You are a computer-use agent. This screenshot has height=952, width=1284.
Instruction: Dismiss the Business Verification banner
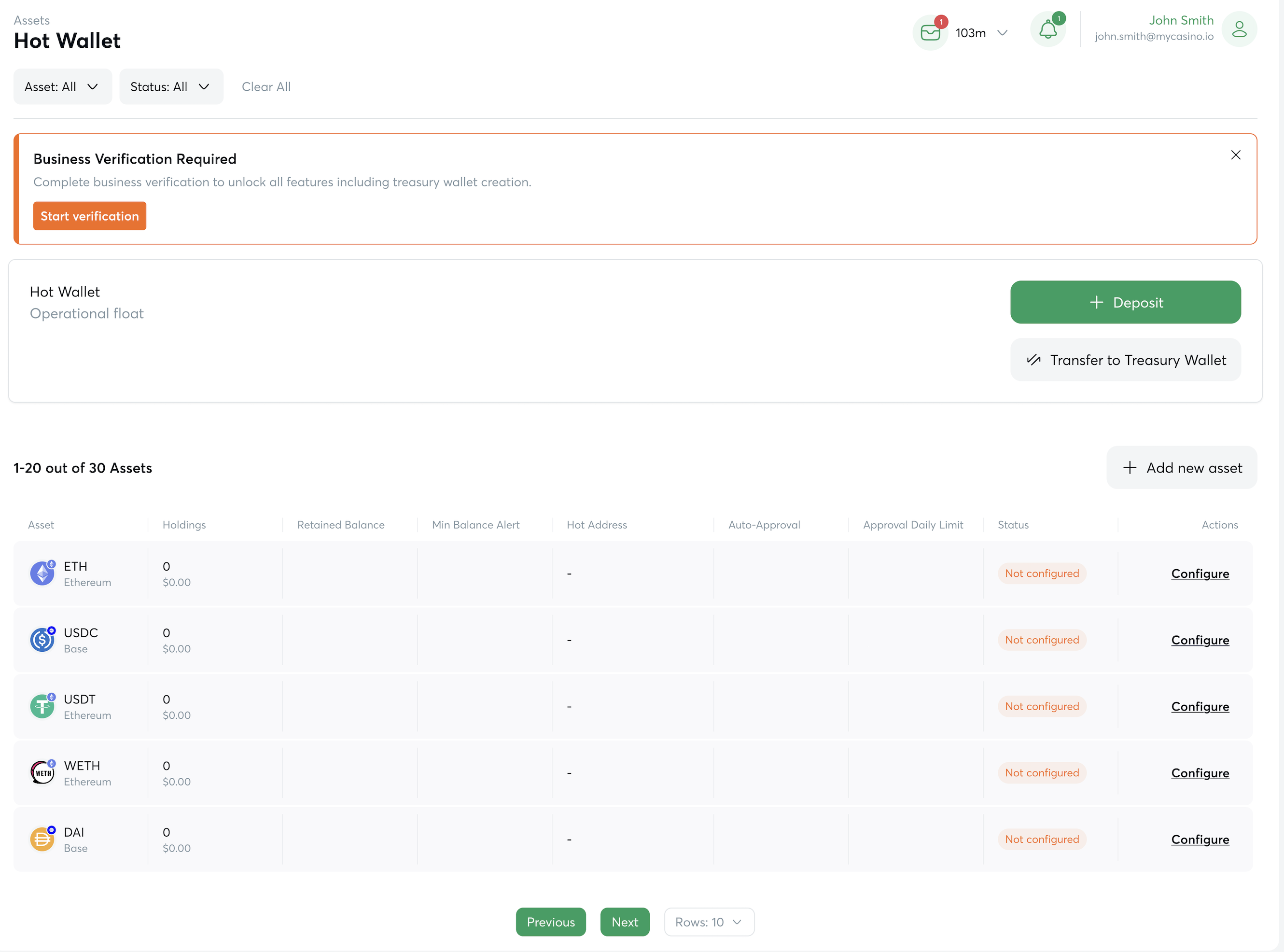coord(1235,155)
